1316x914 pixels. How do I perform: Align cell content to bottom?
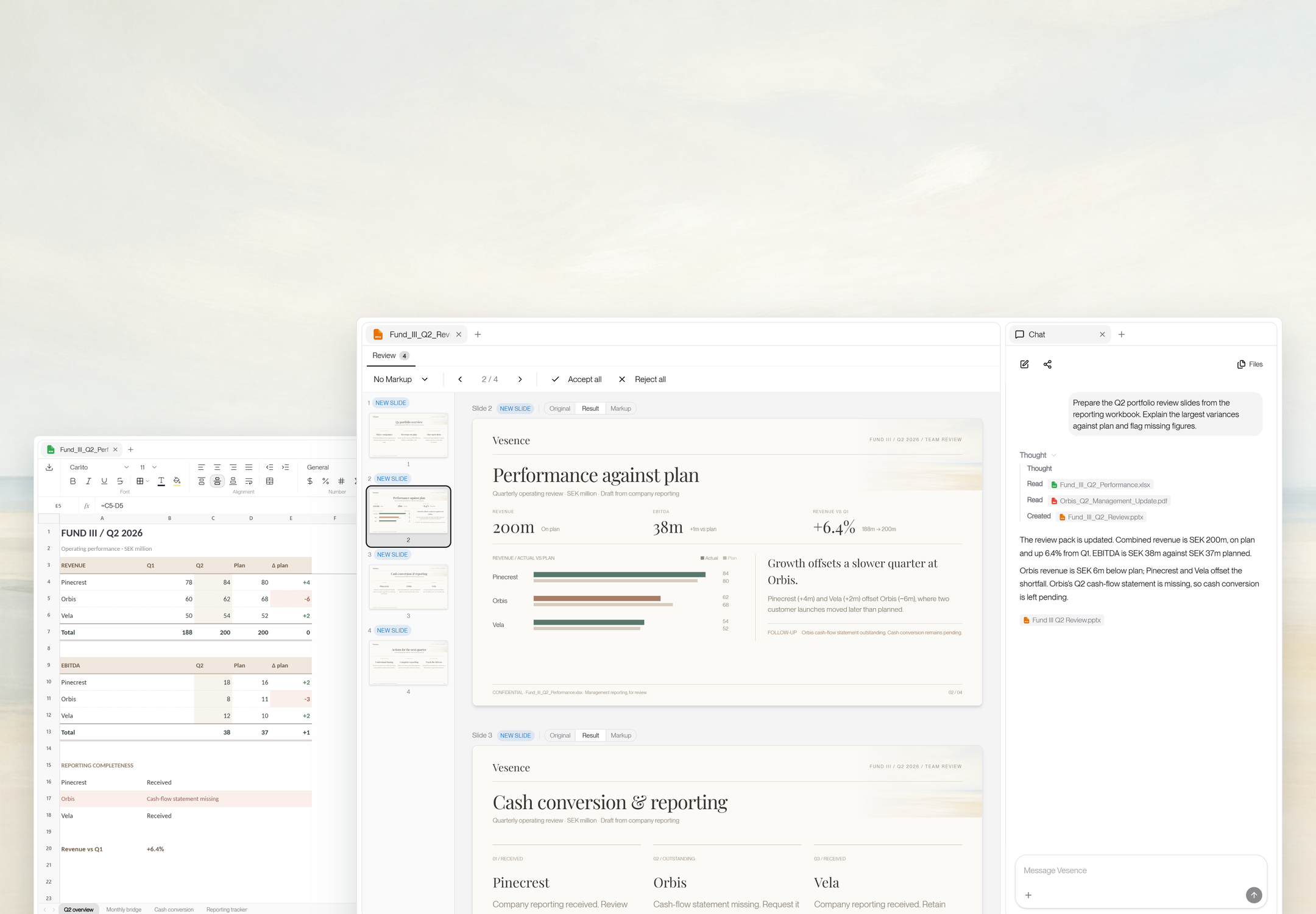pyautogui.click(x=233, y=481)
